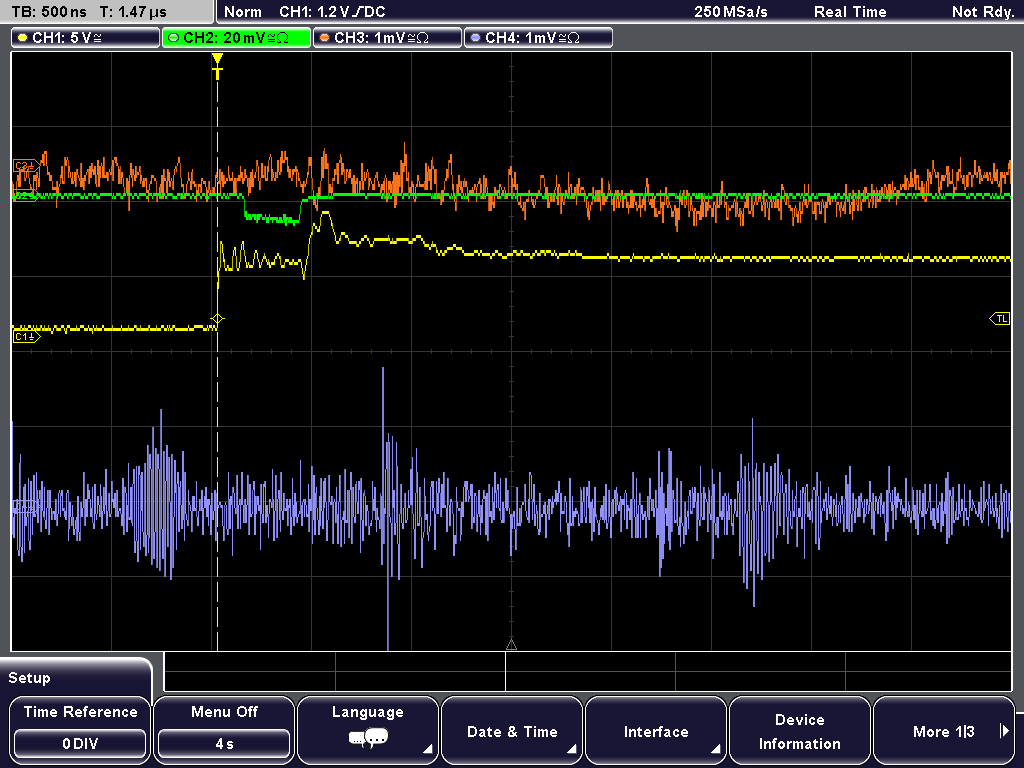This screenshot has height=768, width=1024.
Task: Click the C1 ground level marker
Action: point(26,336)
